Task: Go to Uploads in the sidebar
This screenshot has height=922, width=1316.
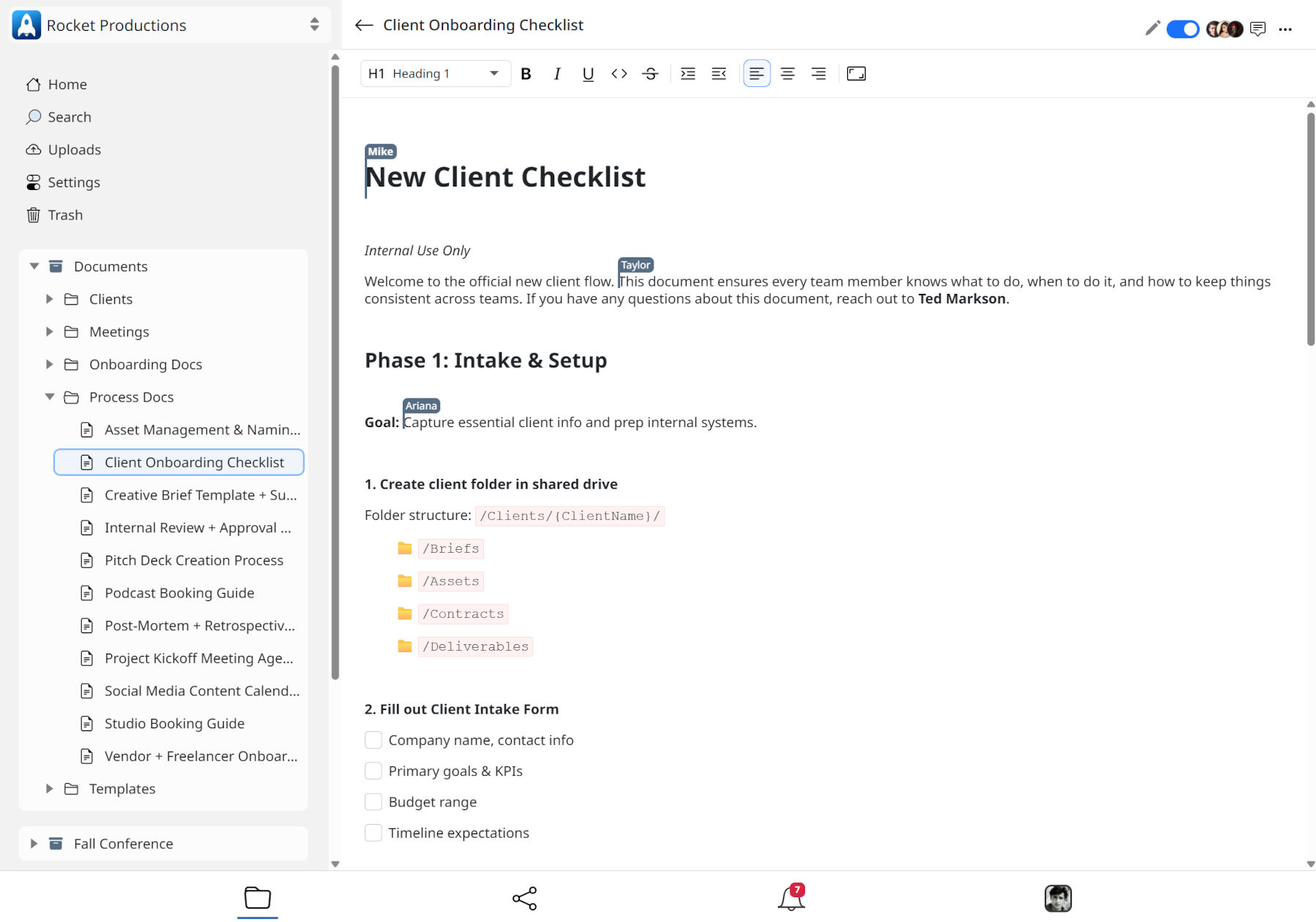Action: [74, 150]
